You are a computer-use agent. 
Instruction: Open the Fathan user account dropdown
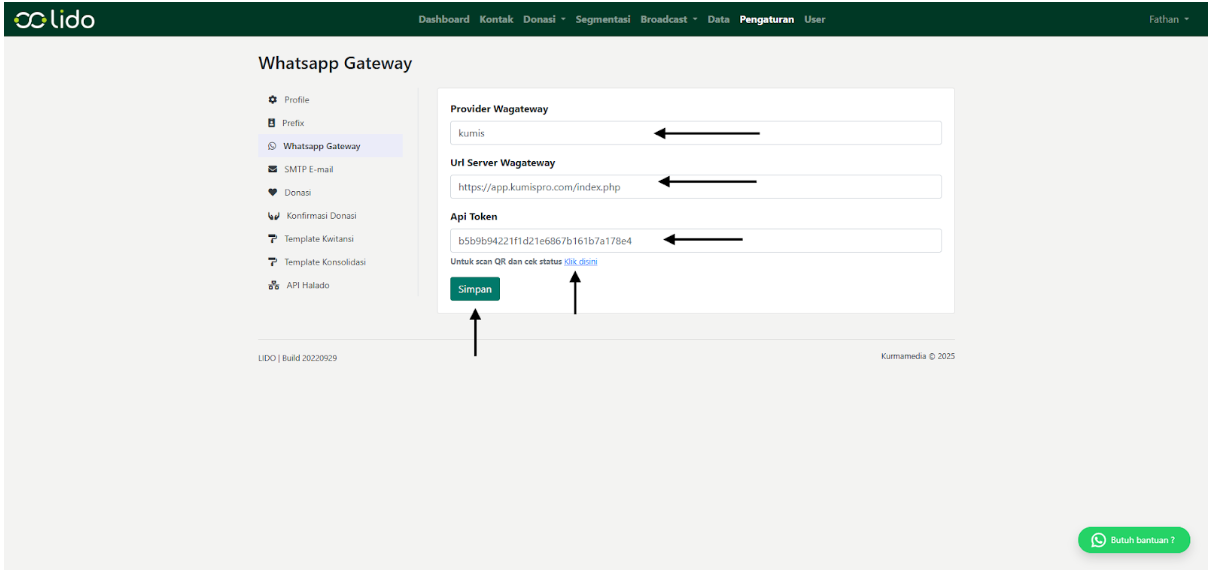coord(1168,19)
